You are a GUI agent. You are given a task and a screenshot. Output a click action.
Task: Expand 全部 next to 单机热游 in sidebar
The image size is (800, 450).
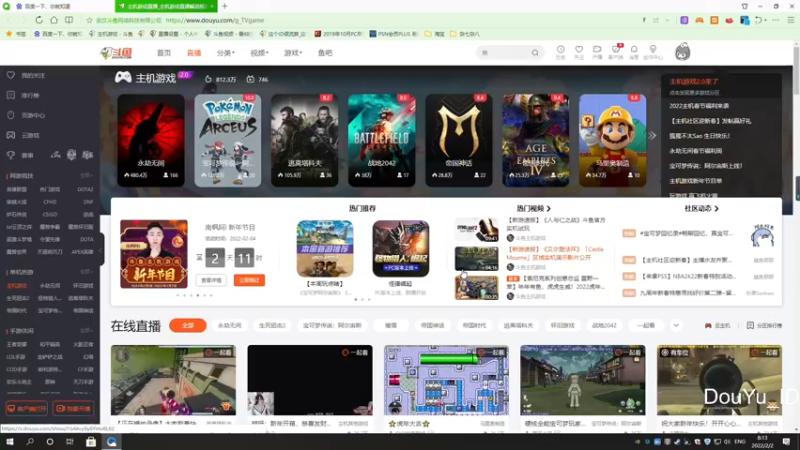(x=86, y=272)
